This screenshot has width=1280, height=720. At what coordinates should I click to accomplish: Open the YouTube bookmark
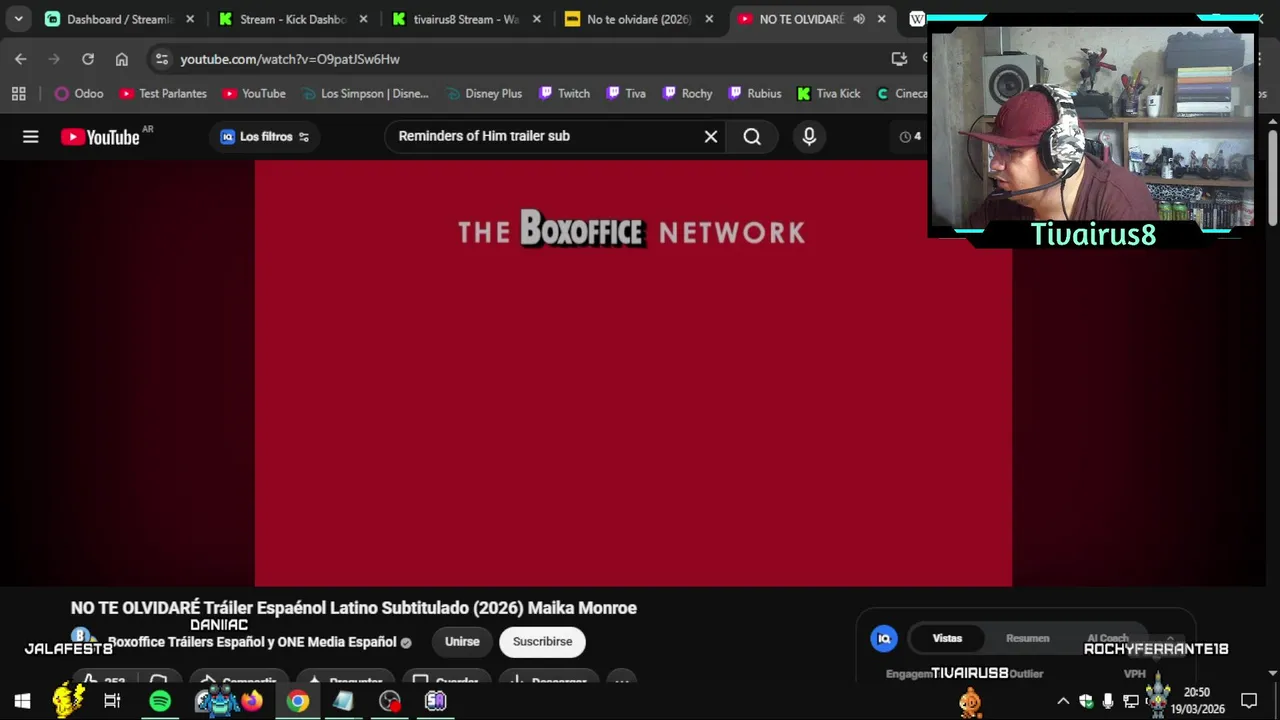254,94
